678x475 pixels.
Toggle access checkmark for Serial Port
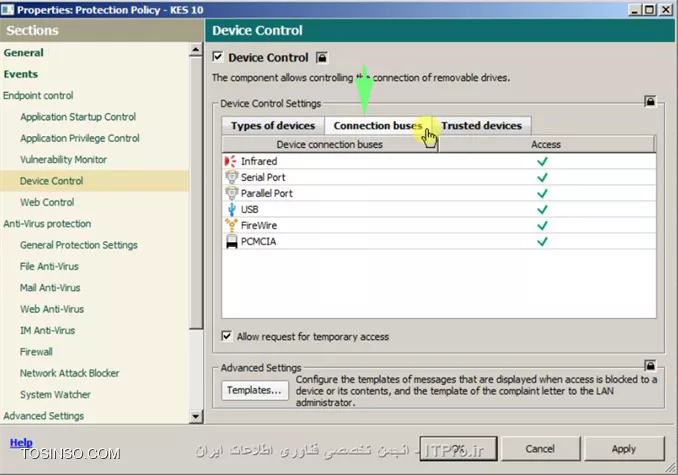pyautogui.click(x=542, y=177)
